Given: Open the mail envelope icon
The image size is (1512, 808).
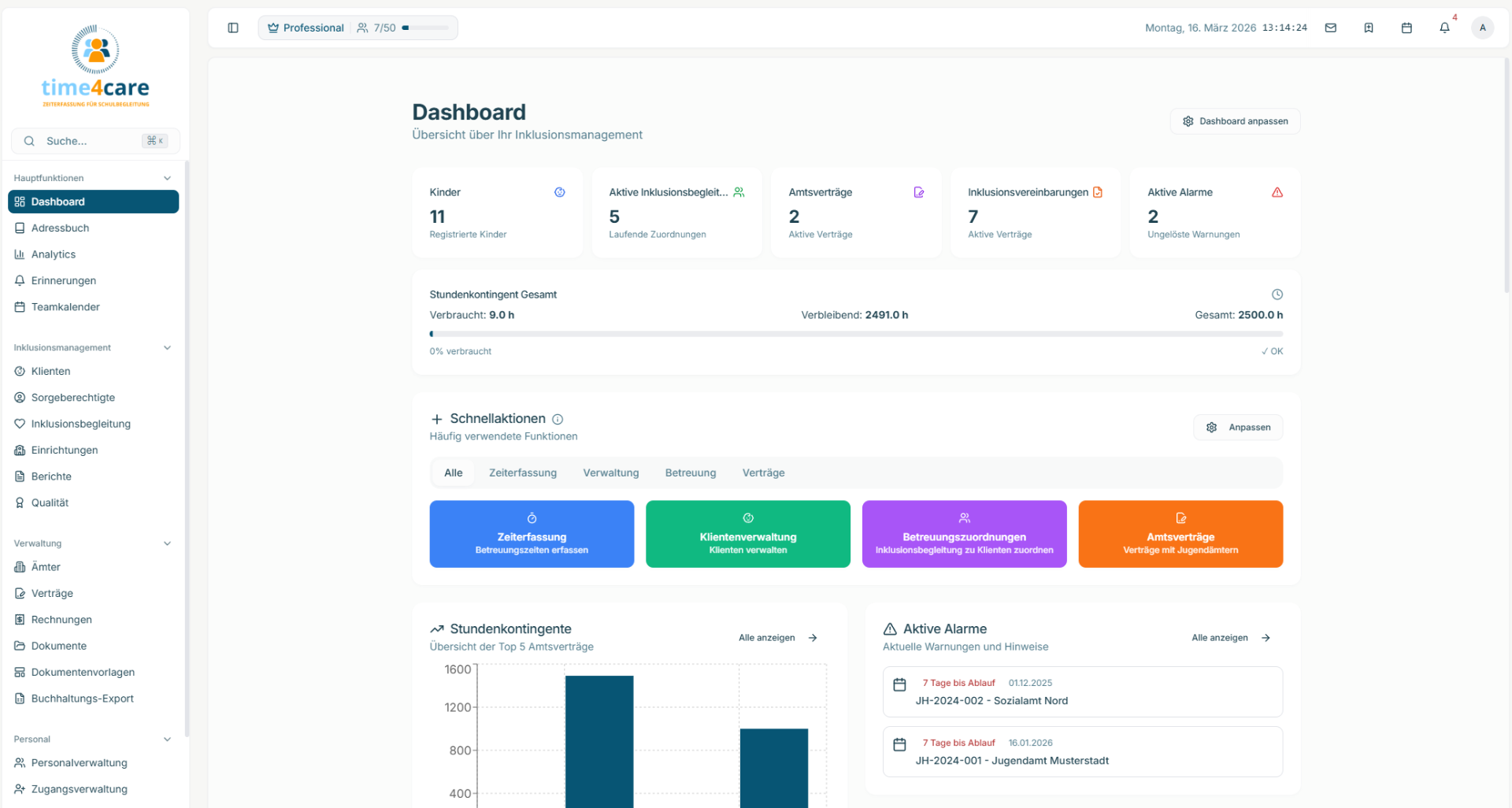Looking at the screenshot, I should coord(1331,28).
